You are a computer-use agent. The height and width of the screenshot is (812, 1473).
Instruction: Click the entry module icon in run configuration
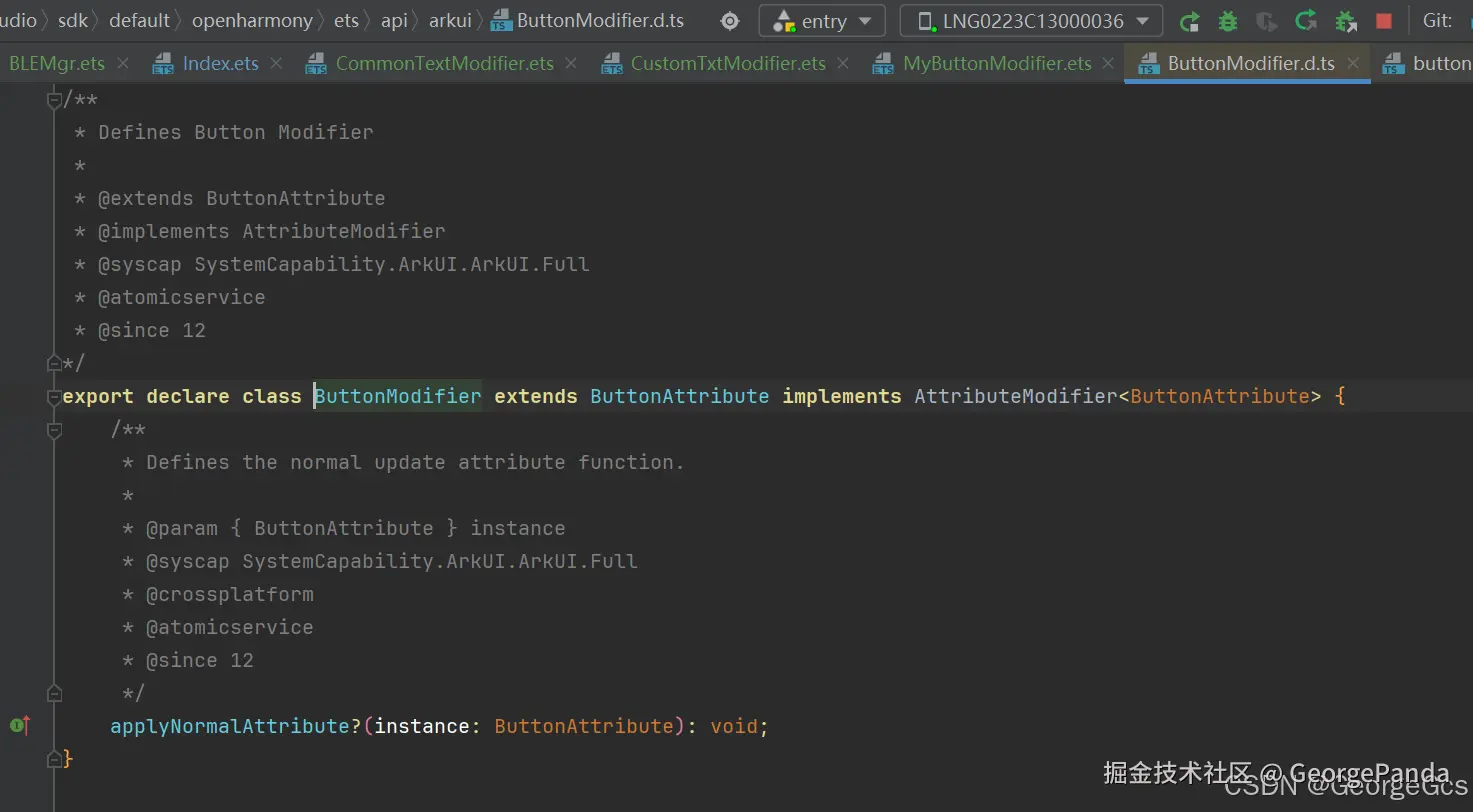pos(785,21)
